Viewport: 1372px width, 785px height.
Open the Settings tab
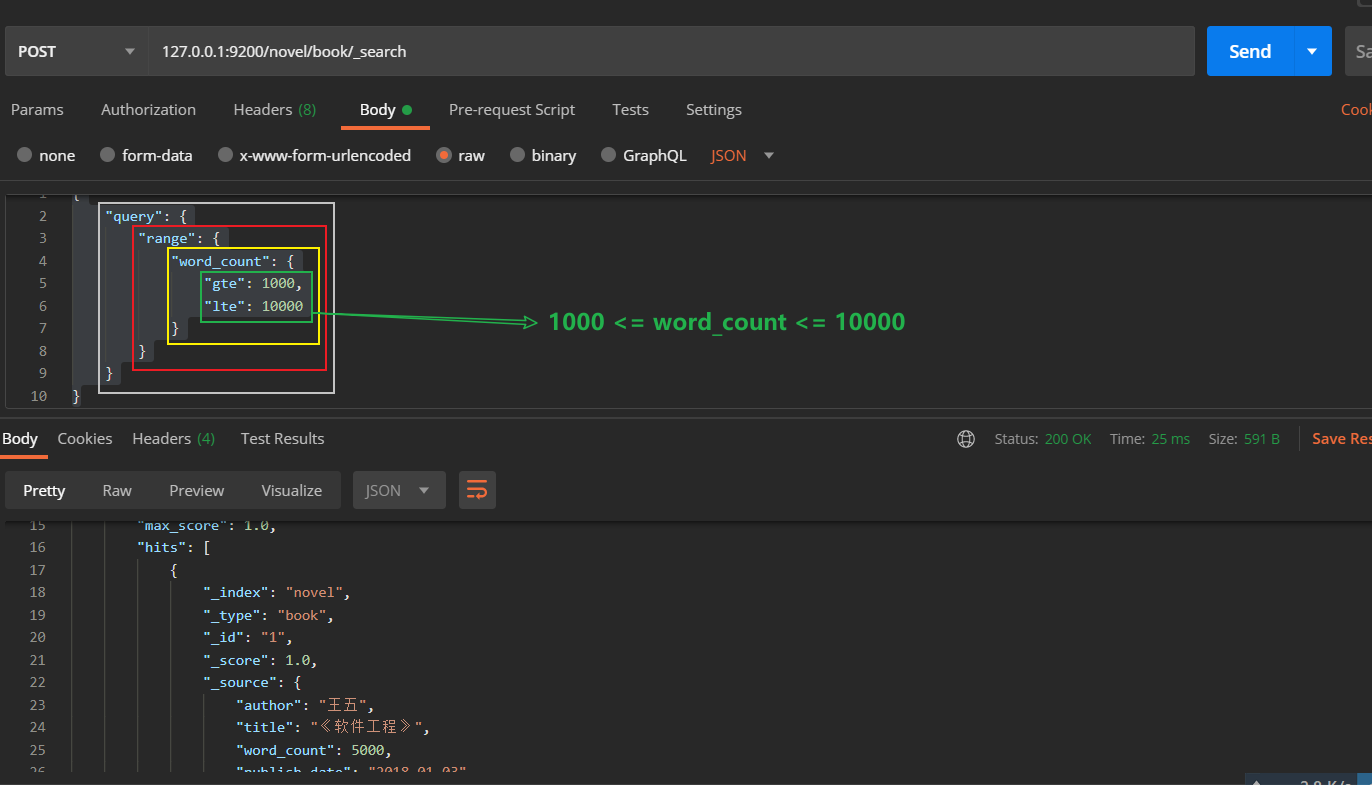[x=714, y=110]
